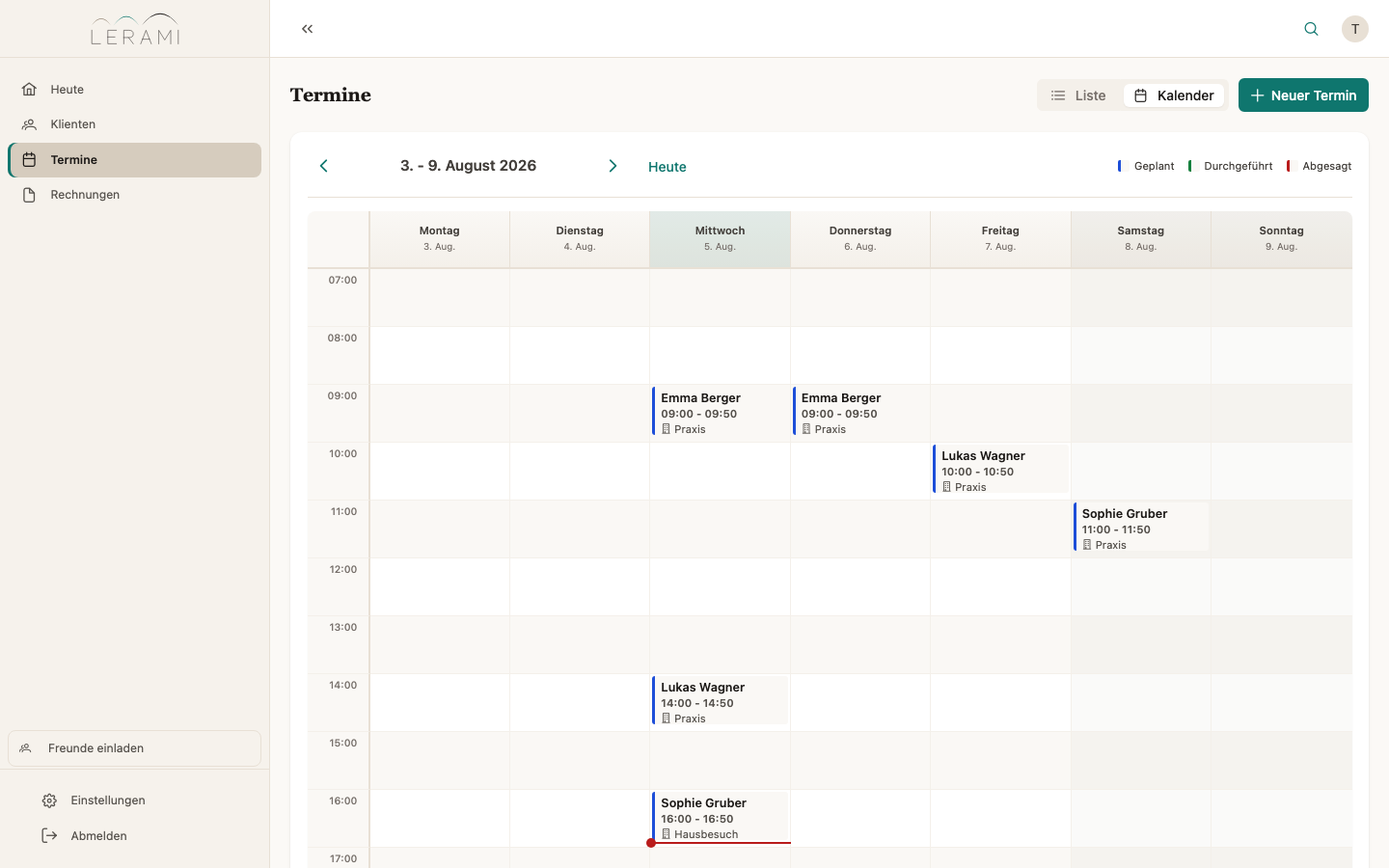
Task: Click the Montag 3. Aug. column header
Action: click(440, 239)
